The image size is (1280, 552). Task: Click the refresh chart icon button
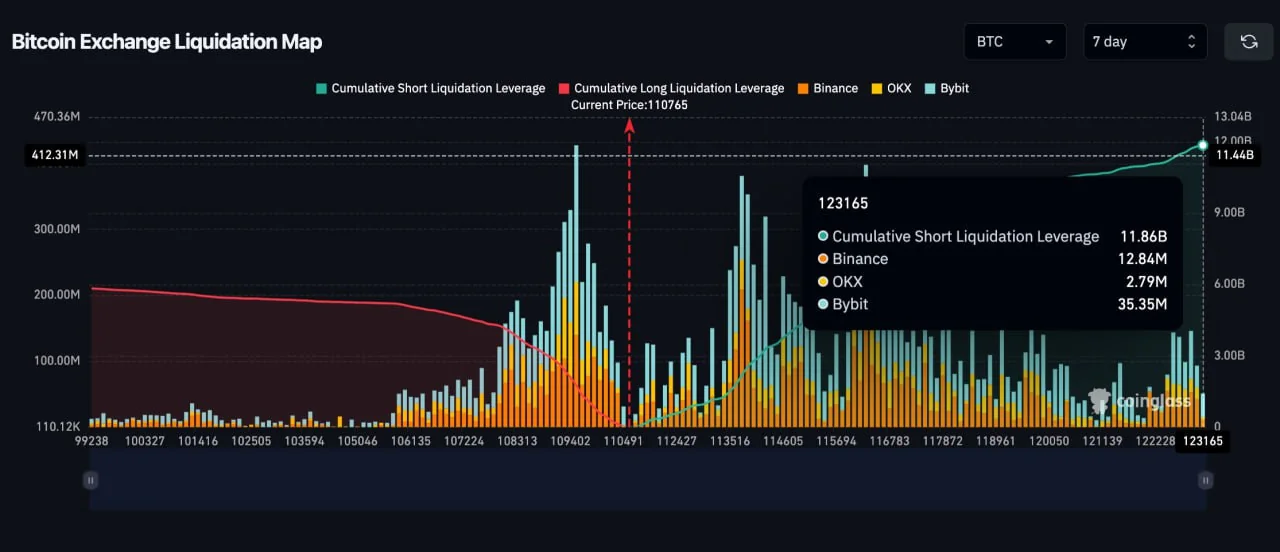(1249, 42)
